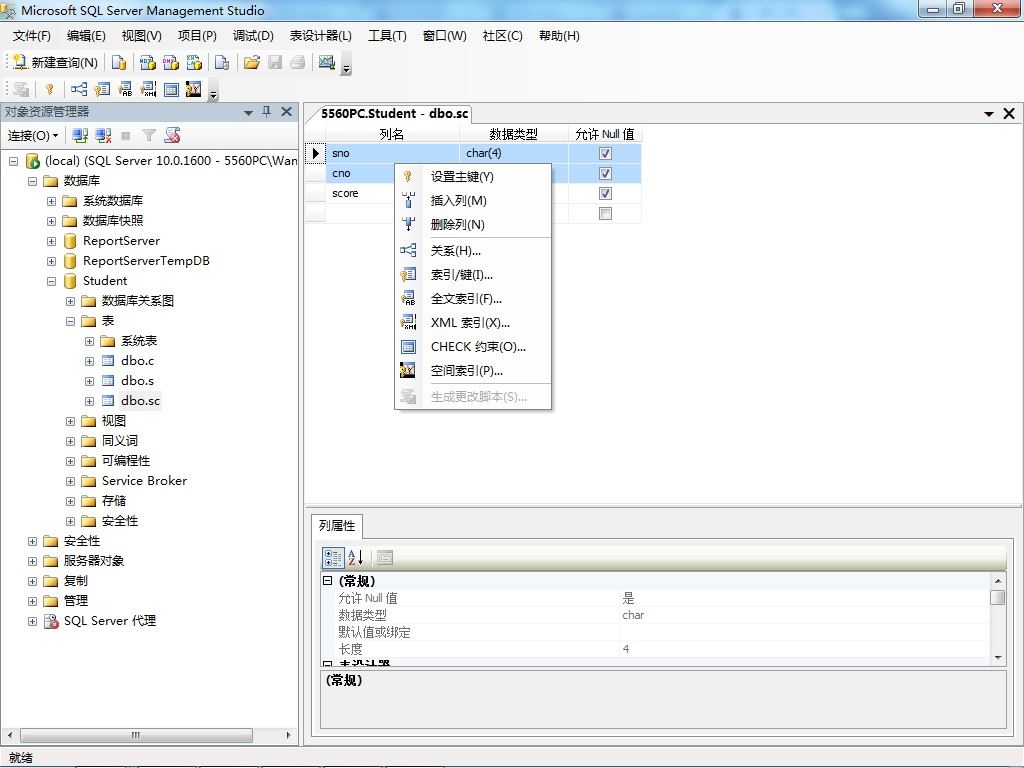Expand the dbo.s table node

[89, 381]
